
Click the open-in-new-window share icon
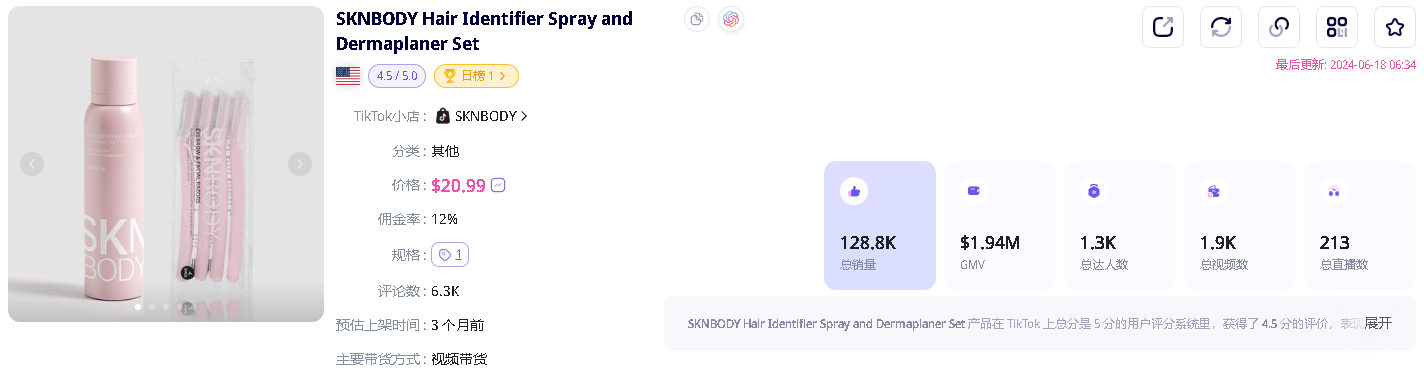click(x=1163, y=27)
